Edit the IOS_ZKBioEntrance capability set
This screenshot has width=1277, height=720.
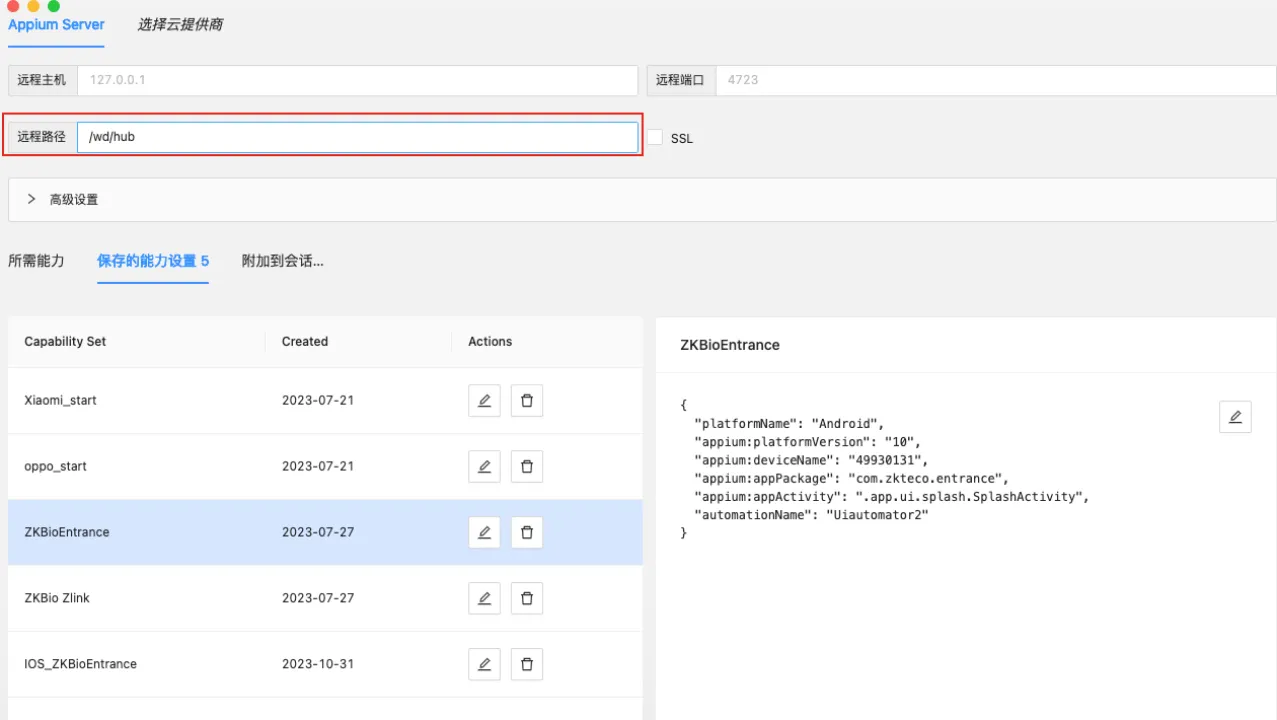pyautogui.click(x=484, y=665)
